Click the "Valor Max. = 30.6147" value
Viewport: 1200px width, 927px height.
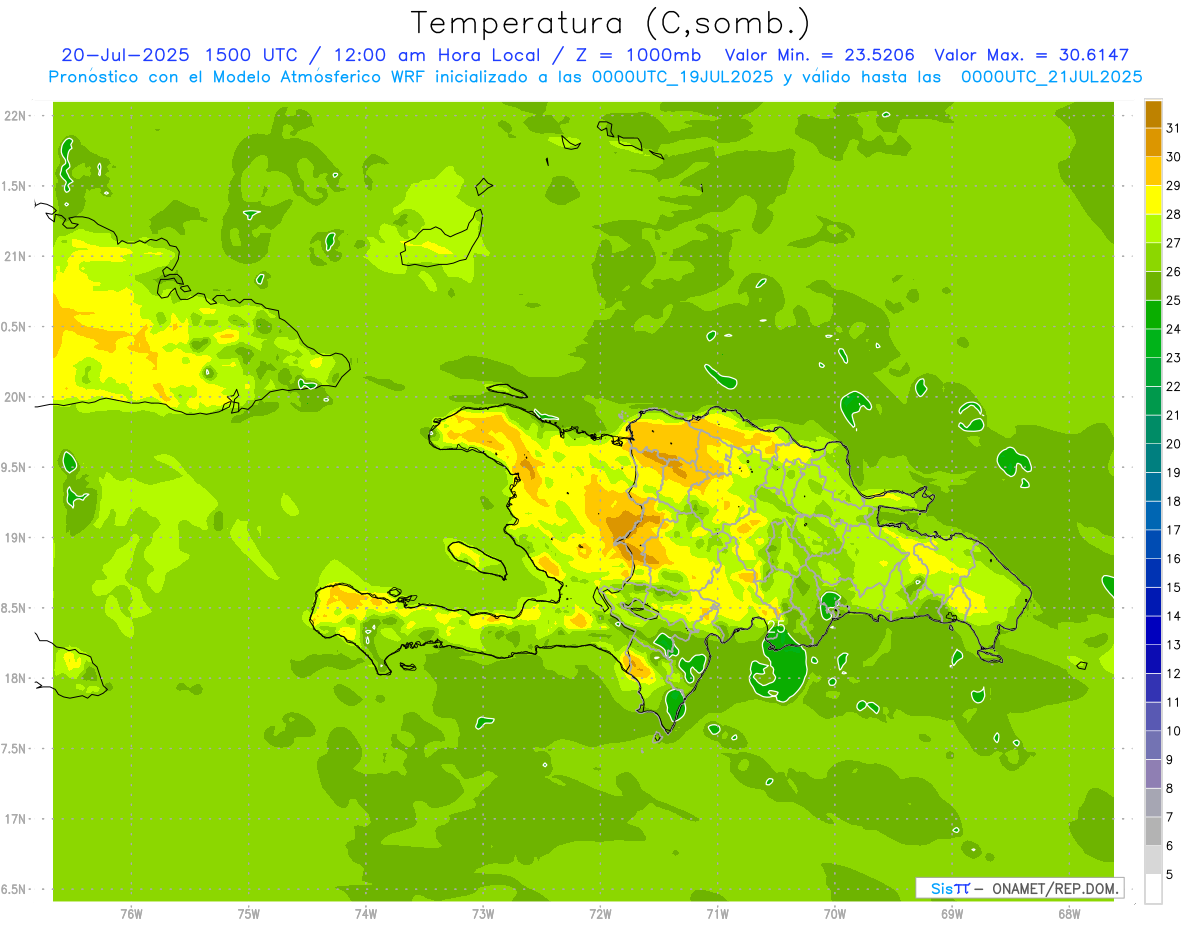click(1030, 55)
